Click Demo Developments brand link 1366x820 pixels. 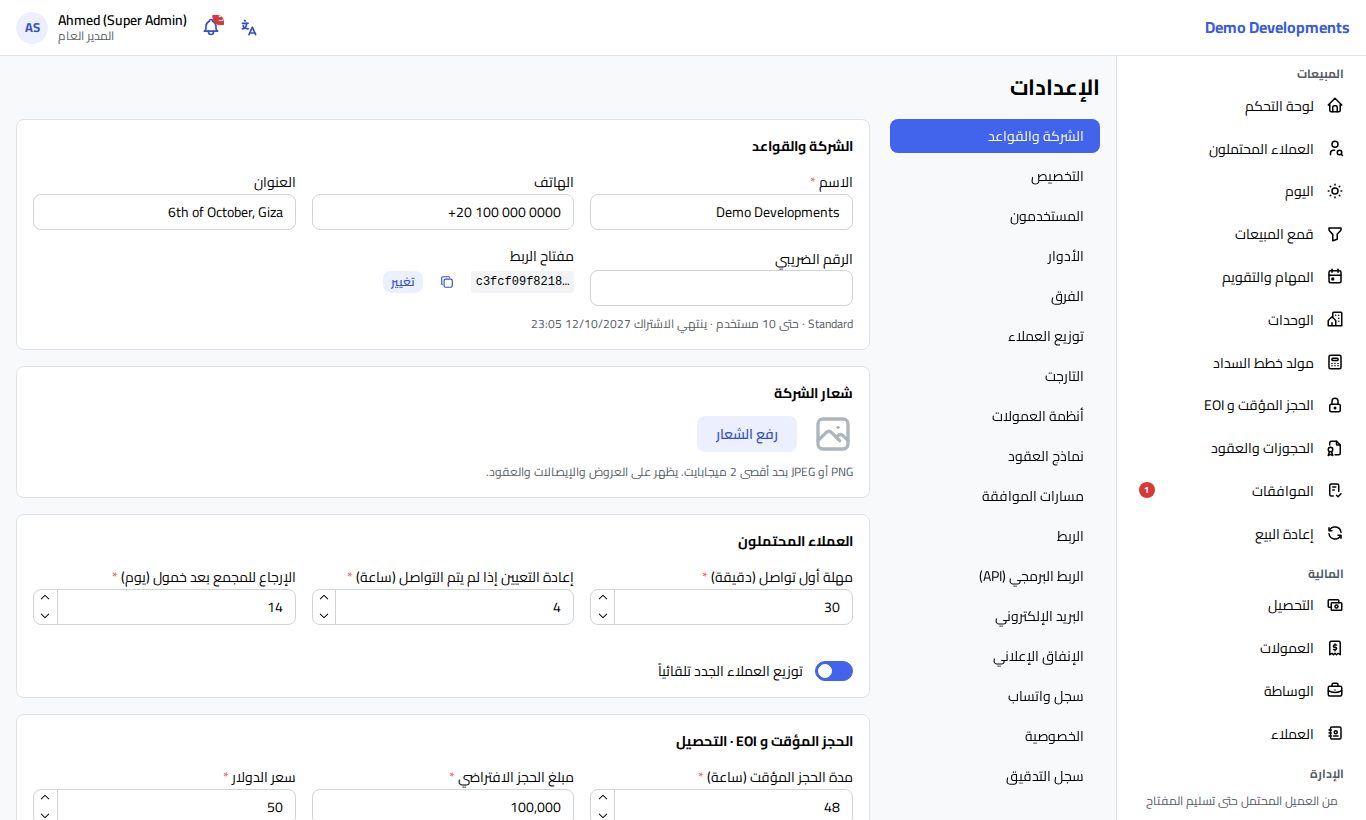(1277, 28)
